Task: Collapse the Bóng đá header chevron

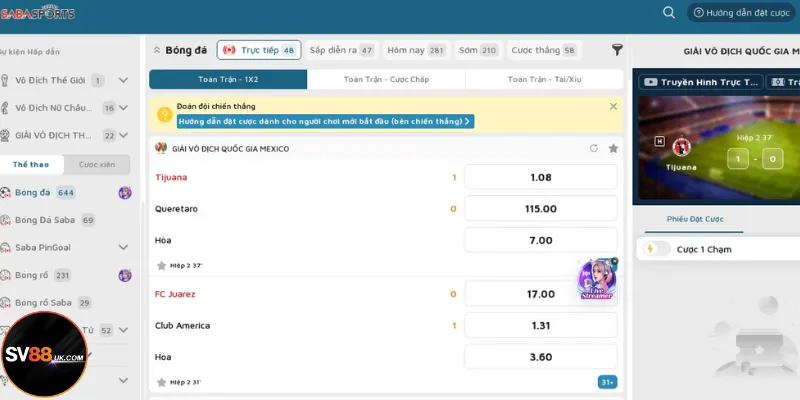Action: (157, 50)
